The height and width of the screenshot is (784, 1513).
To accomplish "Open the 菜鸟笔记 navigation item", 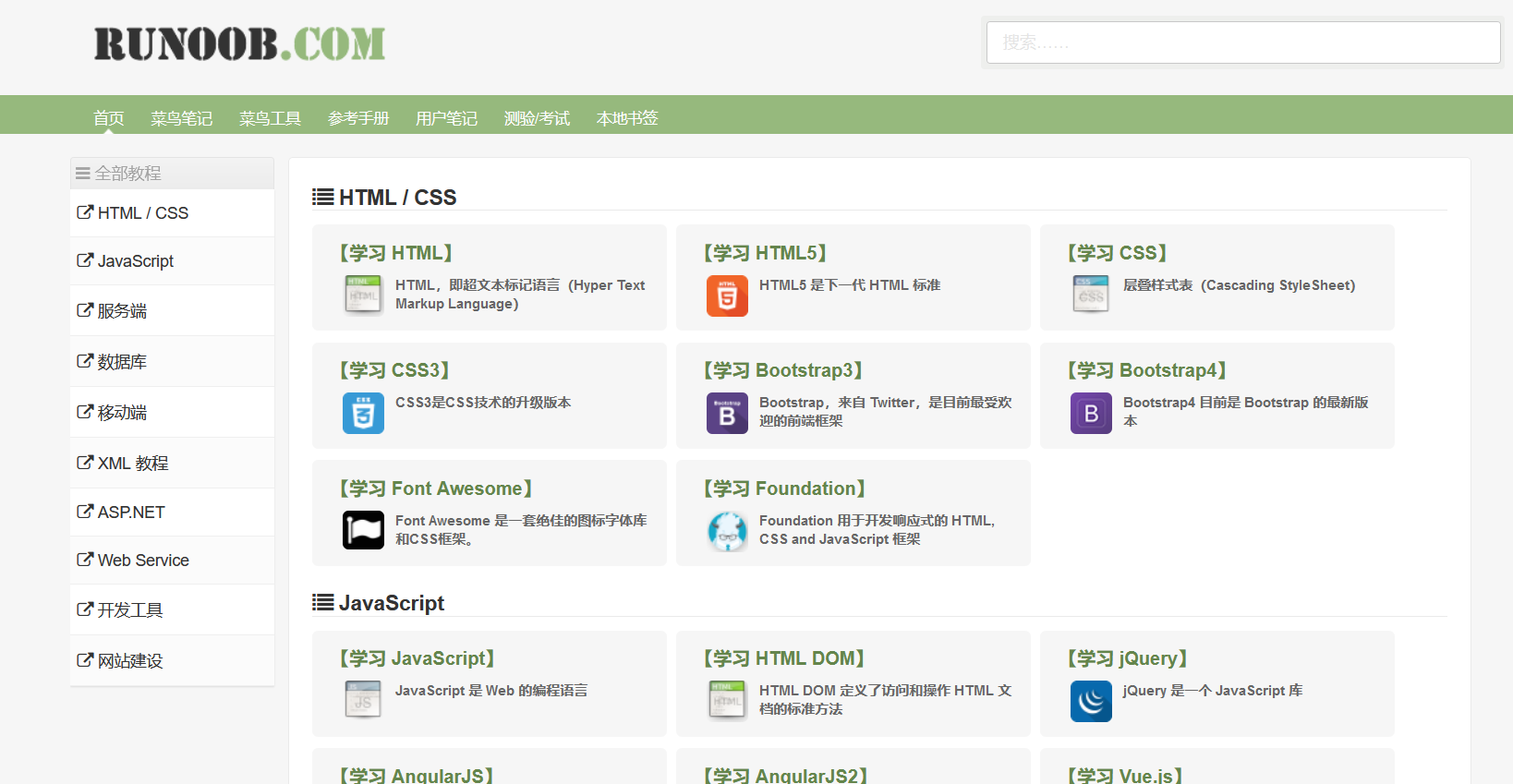I will click(182, 118).
